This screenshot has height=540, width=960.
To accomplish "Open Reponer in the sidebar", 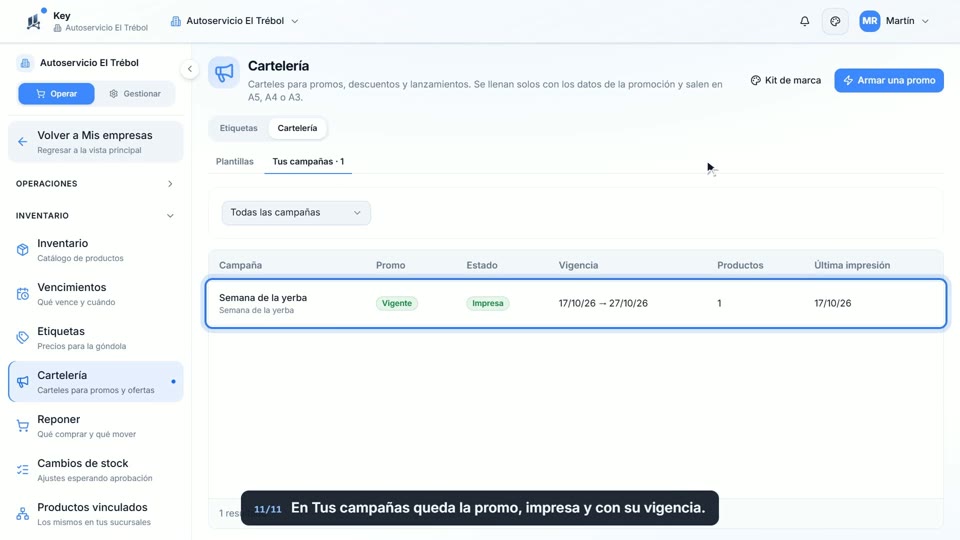I will (x=95, y=426).
